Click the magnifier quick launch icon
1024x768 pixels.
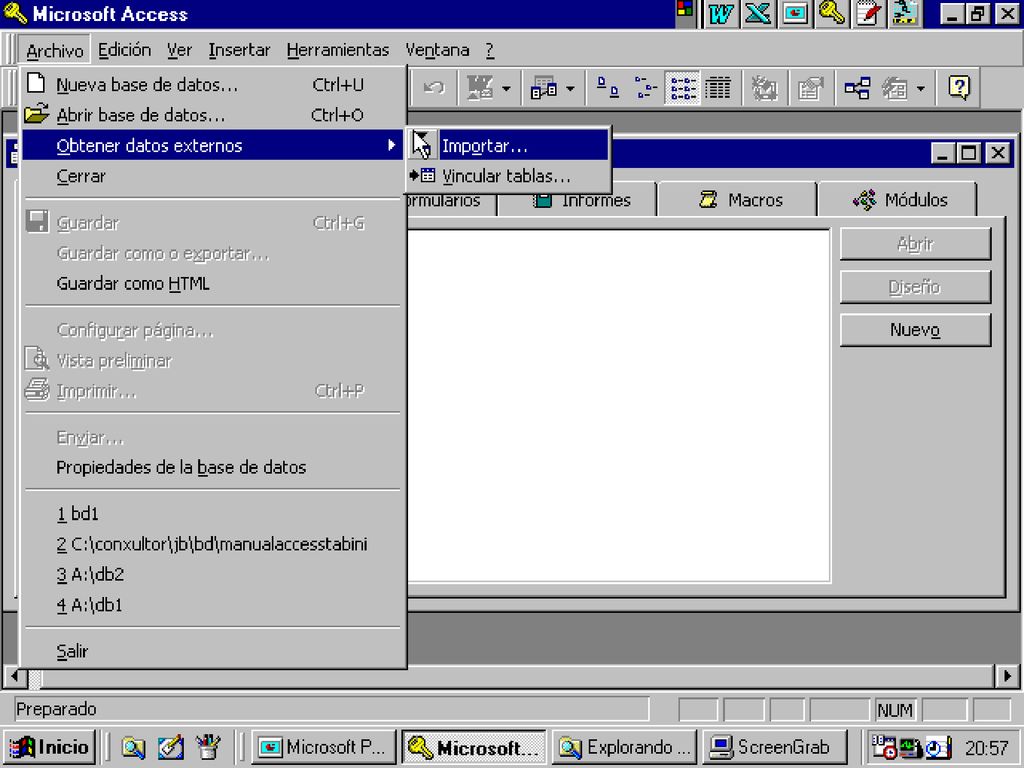[133, 747]
